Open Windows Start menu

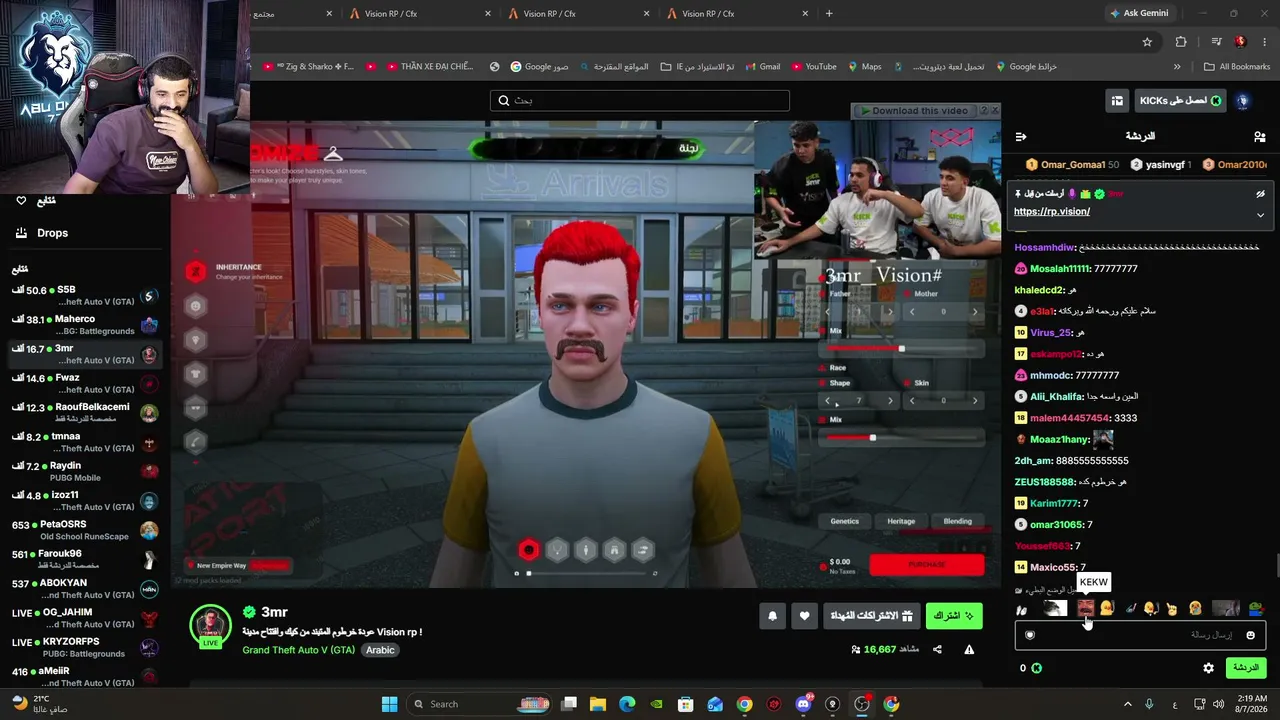(x=390, y=704)
